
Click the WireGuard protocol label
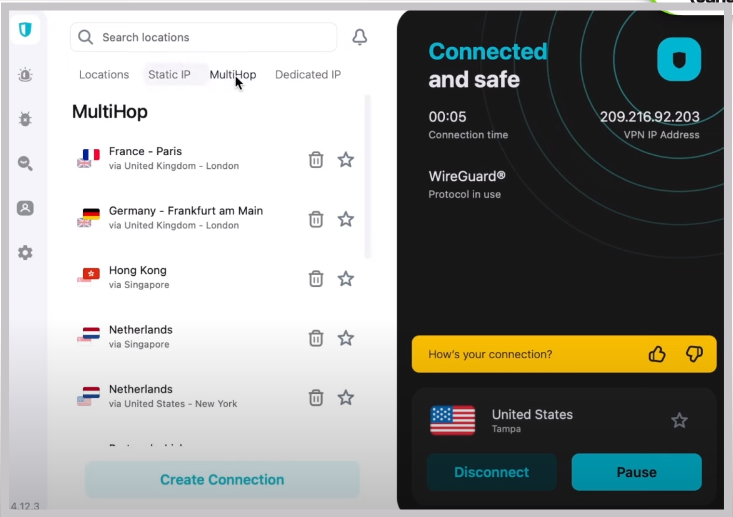click(x=467, y=176)
